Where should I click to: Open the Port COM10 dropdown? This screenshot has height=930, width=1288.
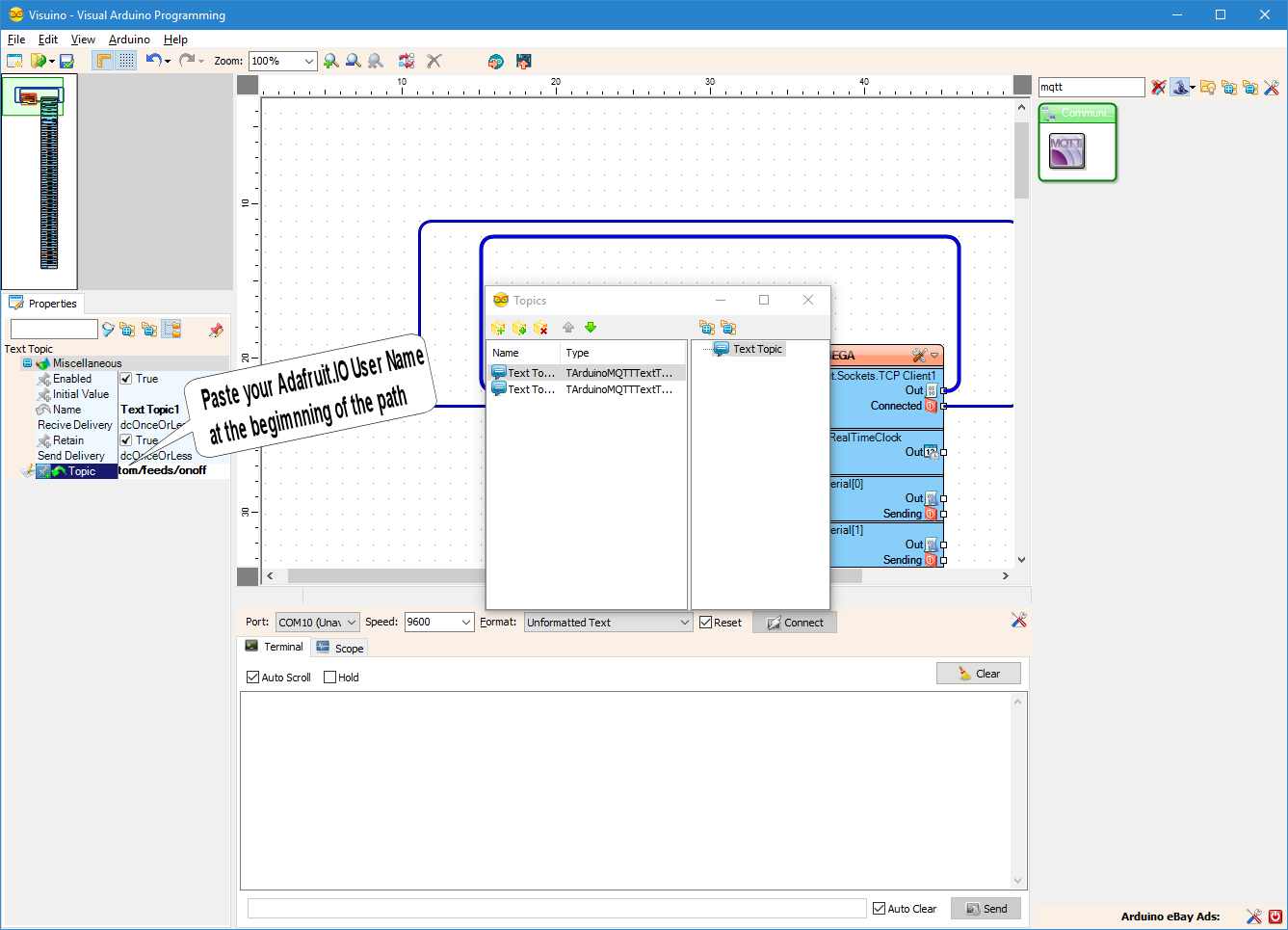point(317,623)
